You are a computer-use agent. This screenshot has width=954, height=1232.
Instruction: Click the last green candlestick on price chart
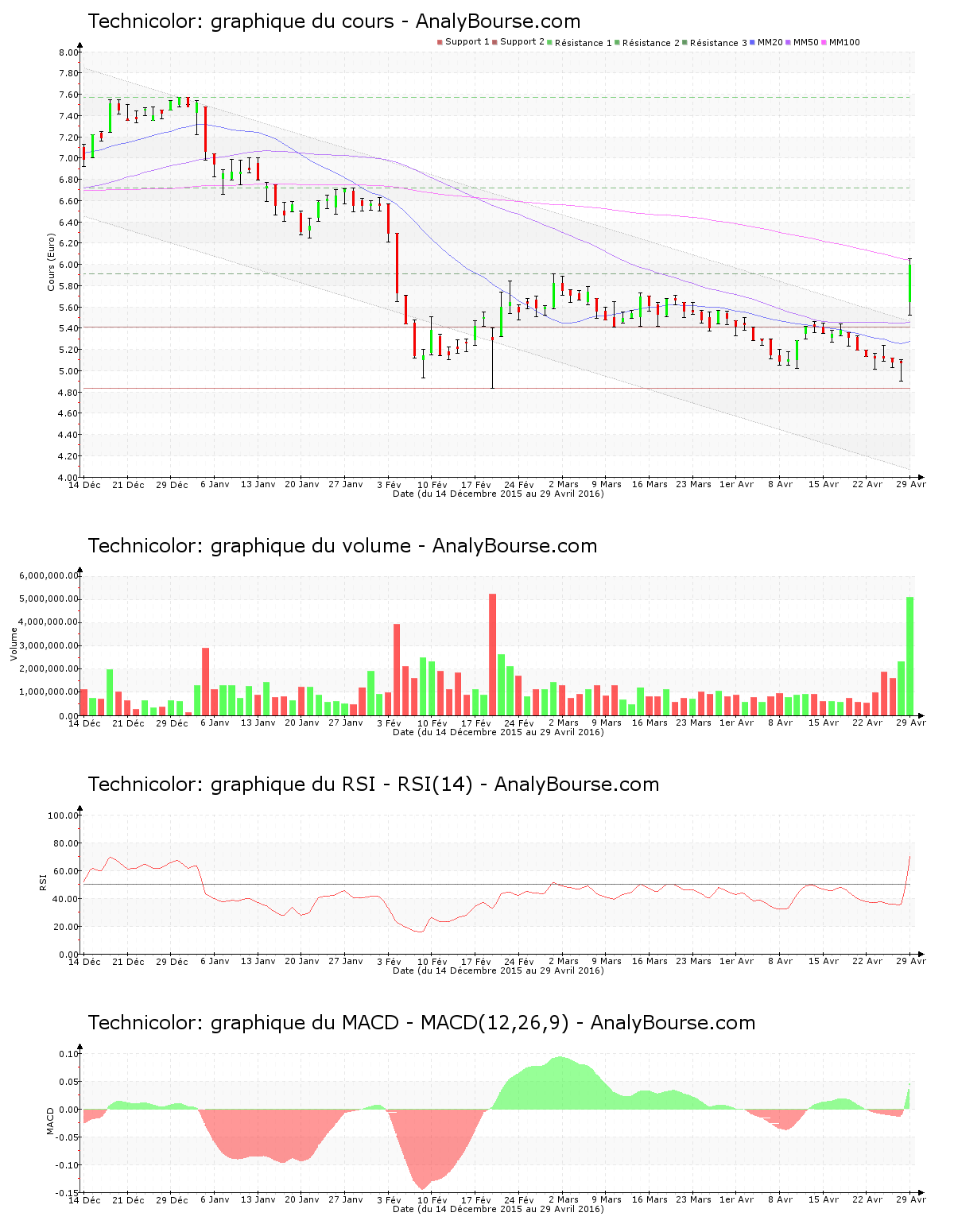click(x=909, y=282)
